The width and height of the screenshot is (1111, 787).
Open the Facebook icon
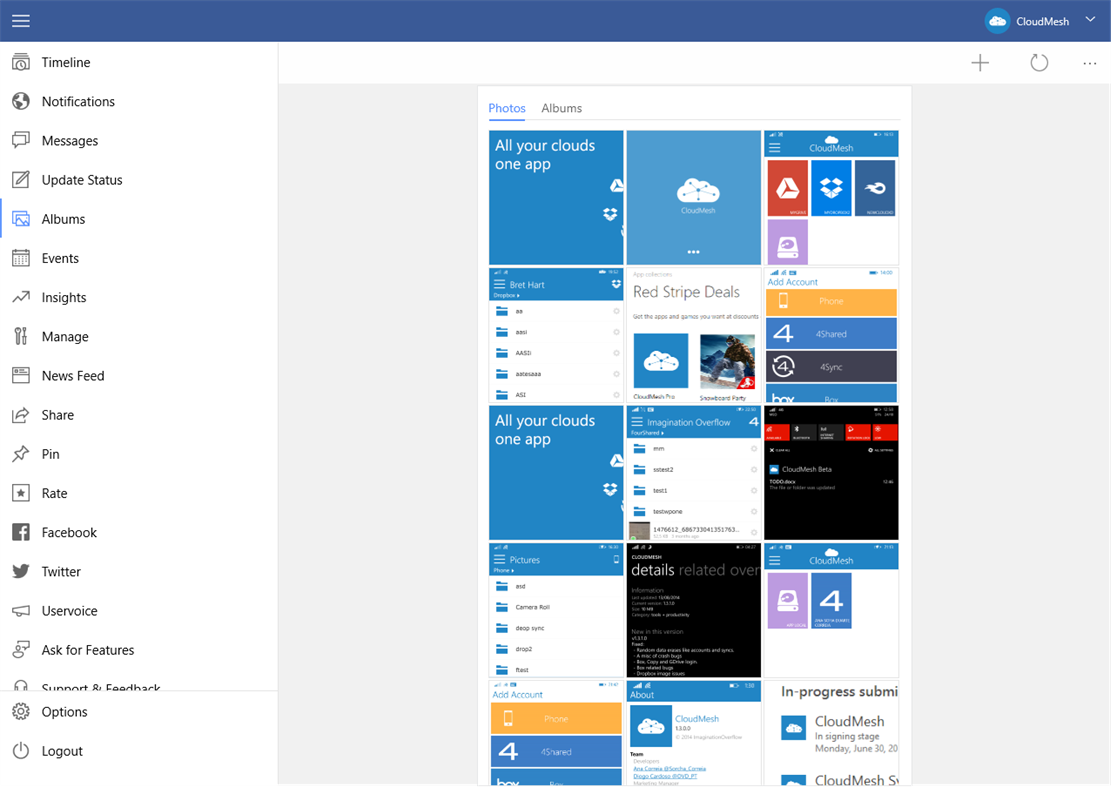[x=22, y=531]
